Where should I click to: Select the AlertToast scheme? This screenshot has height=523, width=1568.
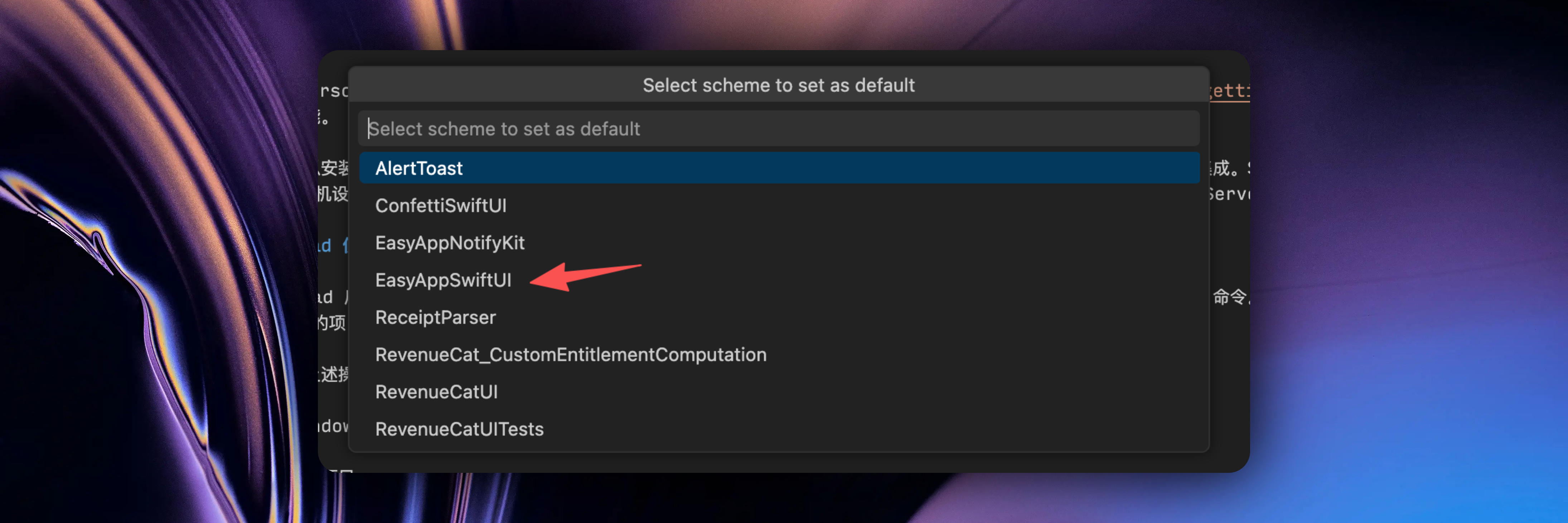pyautogui.click(x=419, y=168)
